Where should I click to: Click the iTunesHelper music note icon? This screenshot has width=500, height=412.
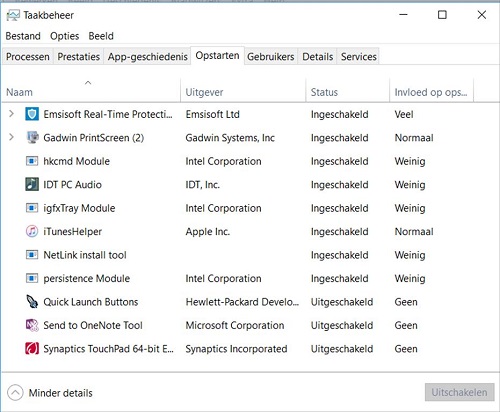pyautogui.click(x=32, y=231)
